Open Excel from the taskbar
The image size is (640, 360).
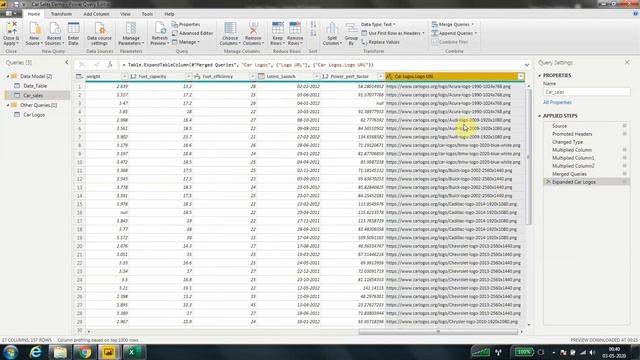tap(132, 352)
